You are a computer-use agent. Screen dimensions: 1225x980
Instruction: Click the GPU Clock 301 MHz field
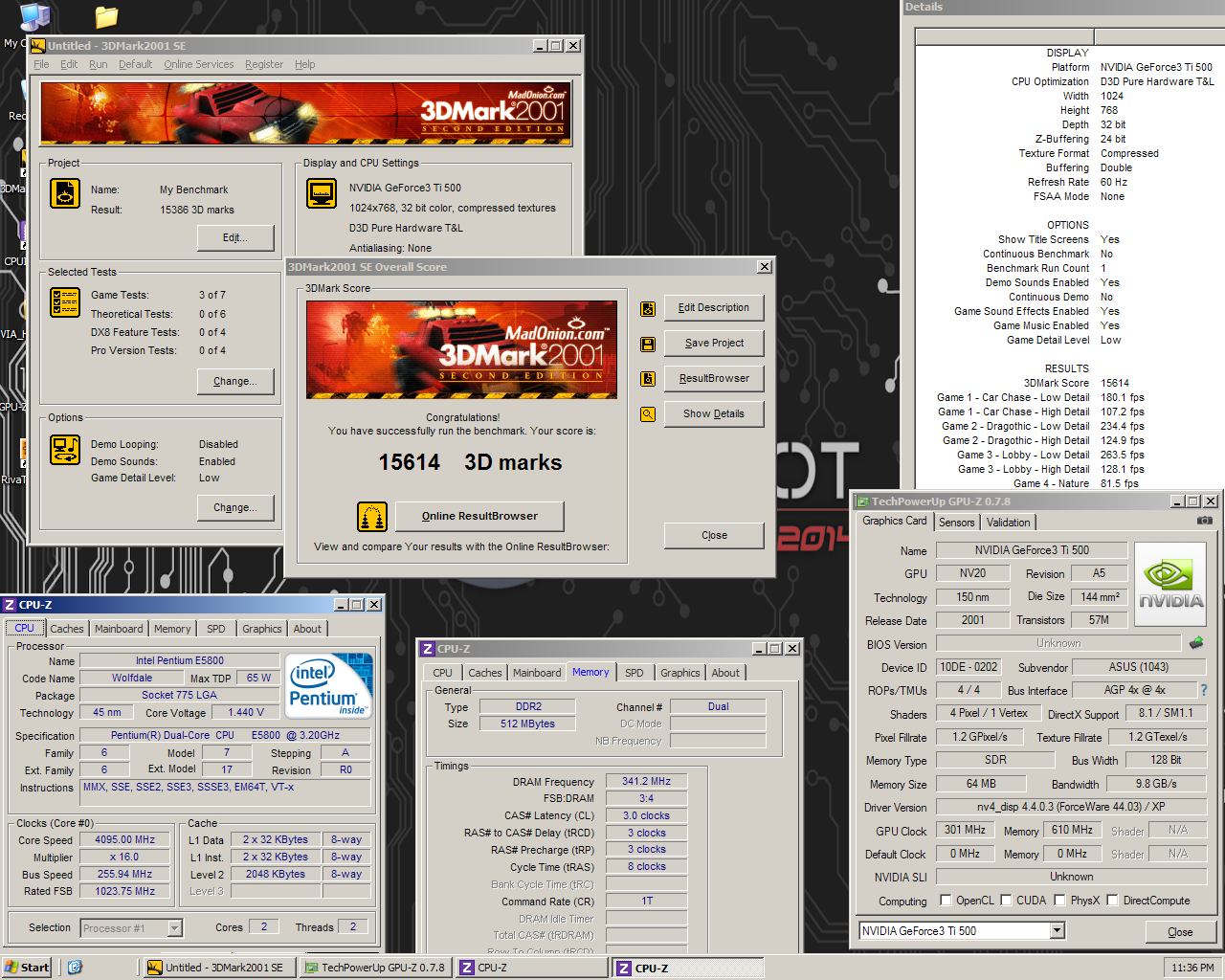[x=965, y=831]
